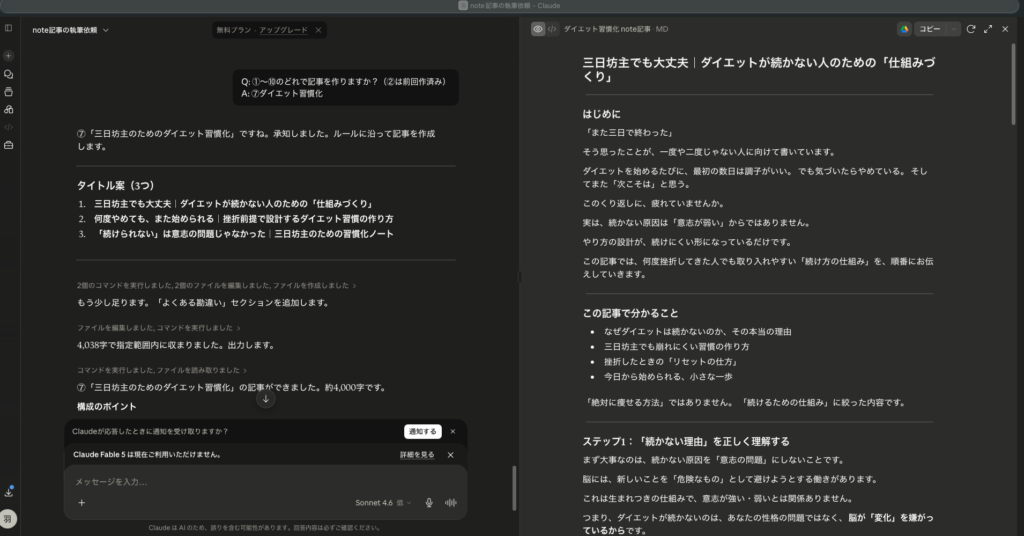The width and height of the screenshot is (1024, 536).
Task: Click the アップグレード upgrade link
Action: [x=283, y=30]
